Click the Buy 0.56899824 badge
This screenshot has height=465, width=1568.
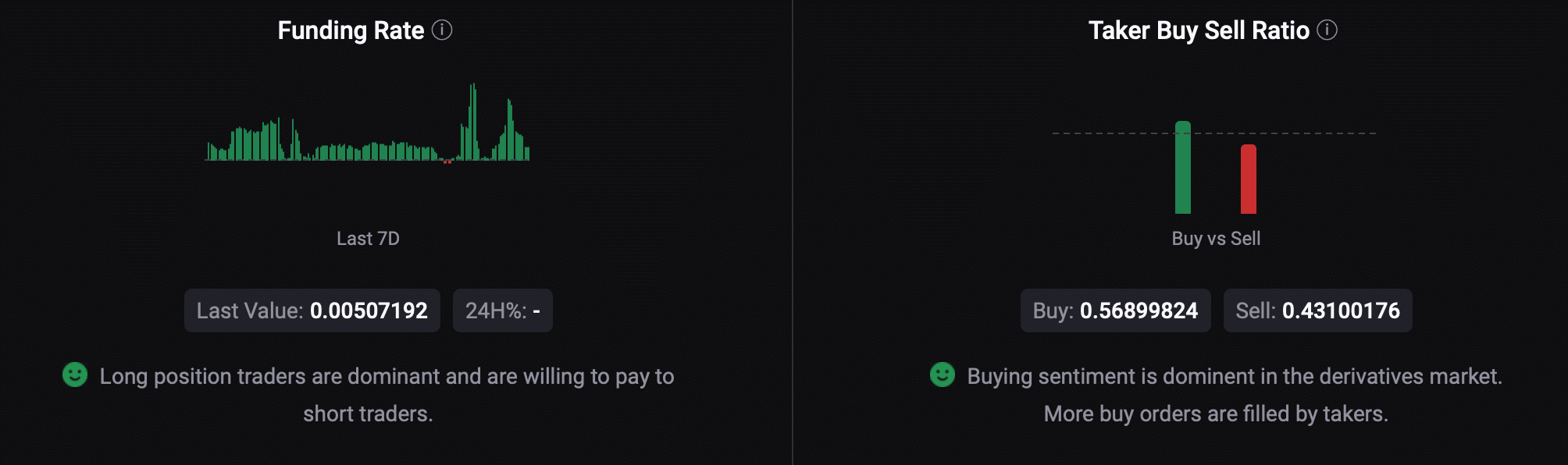click(x=1115, y=311)
